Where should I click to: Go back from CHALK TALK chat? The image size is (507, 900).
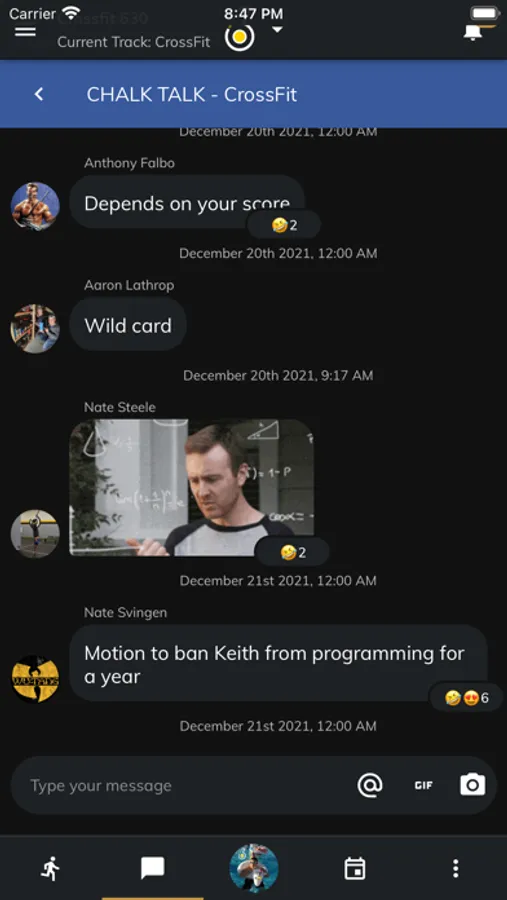(39, 94)
